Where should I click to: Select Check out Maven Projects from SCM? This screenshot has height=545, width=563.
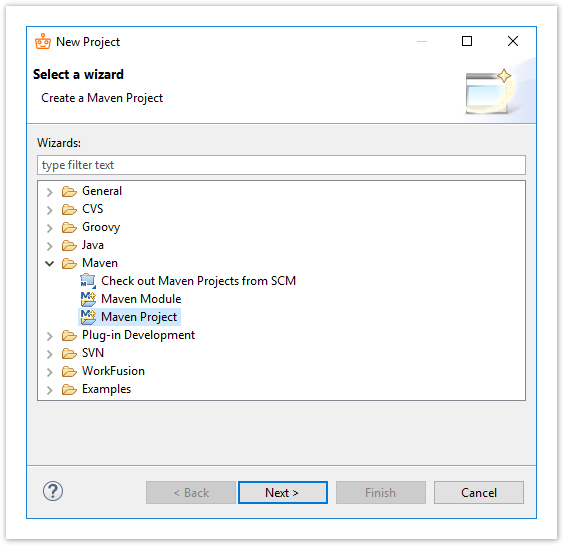click(198, 281)
